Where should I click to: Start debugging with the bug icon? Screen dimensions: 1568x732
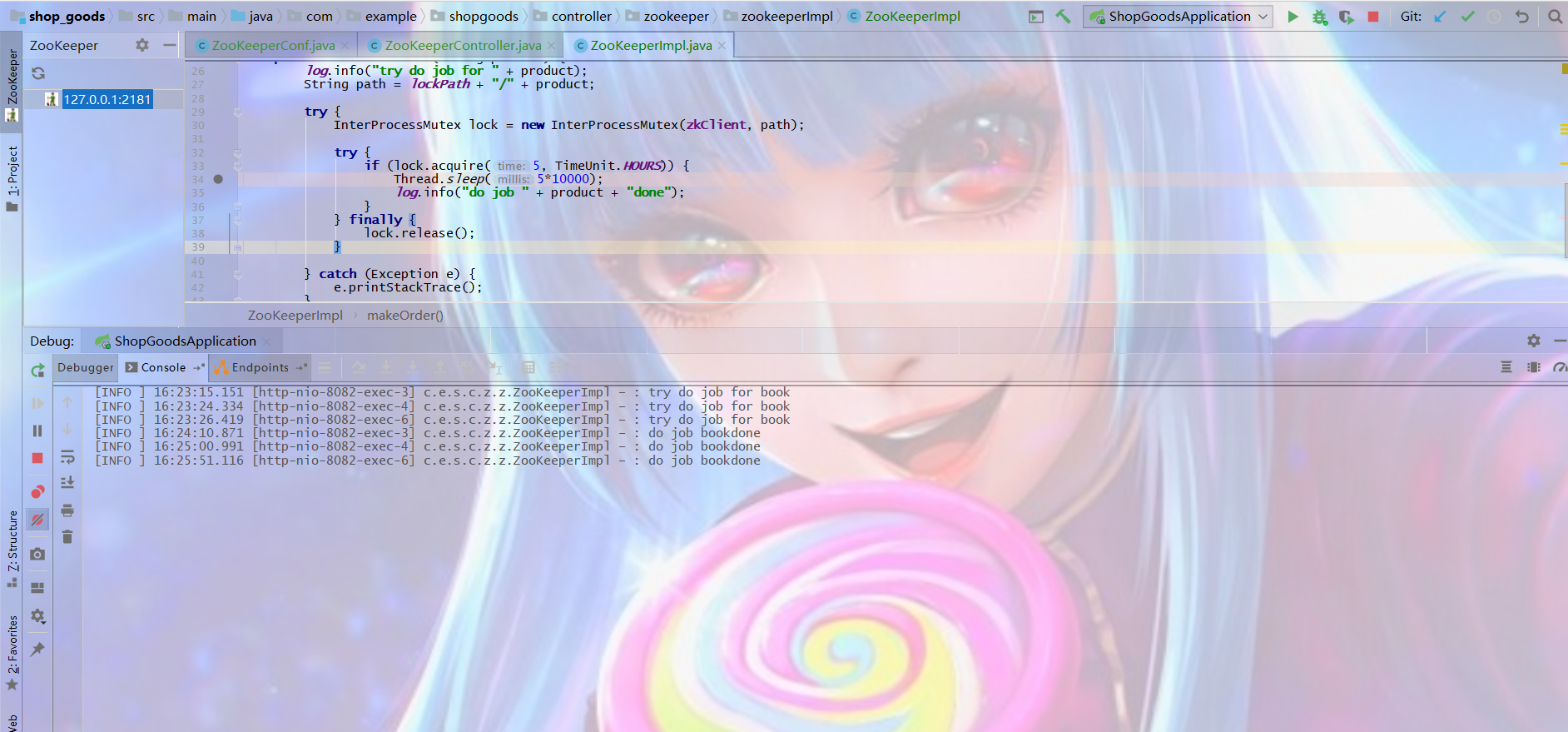coord(1319,16)
